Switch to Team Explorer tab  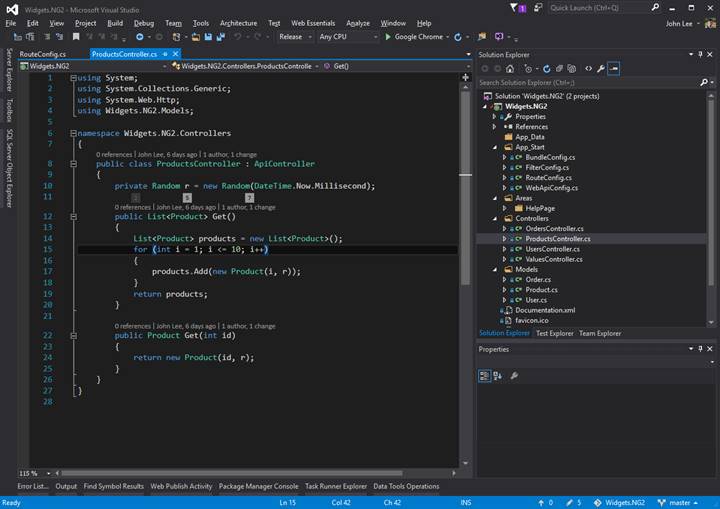(600, 334)
